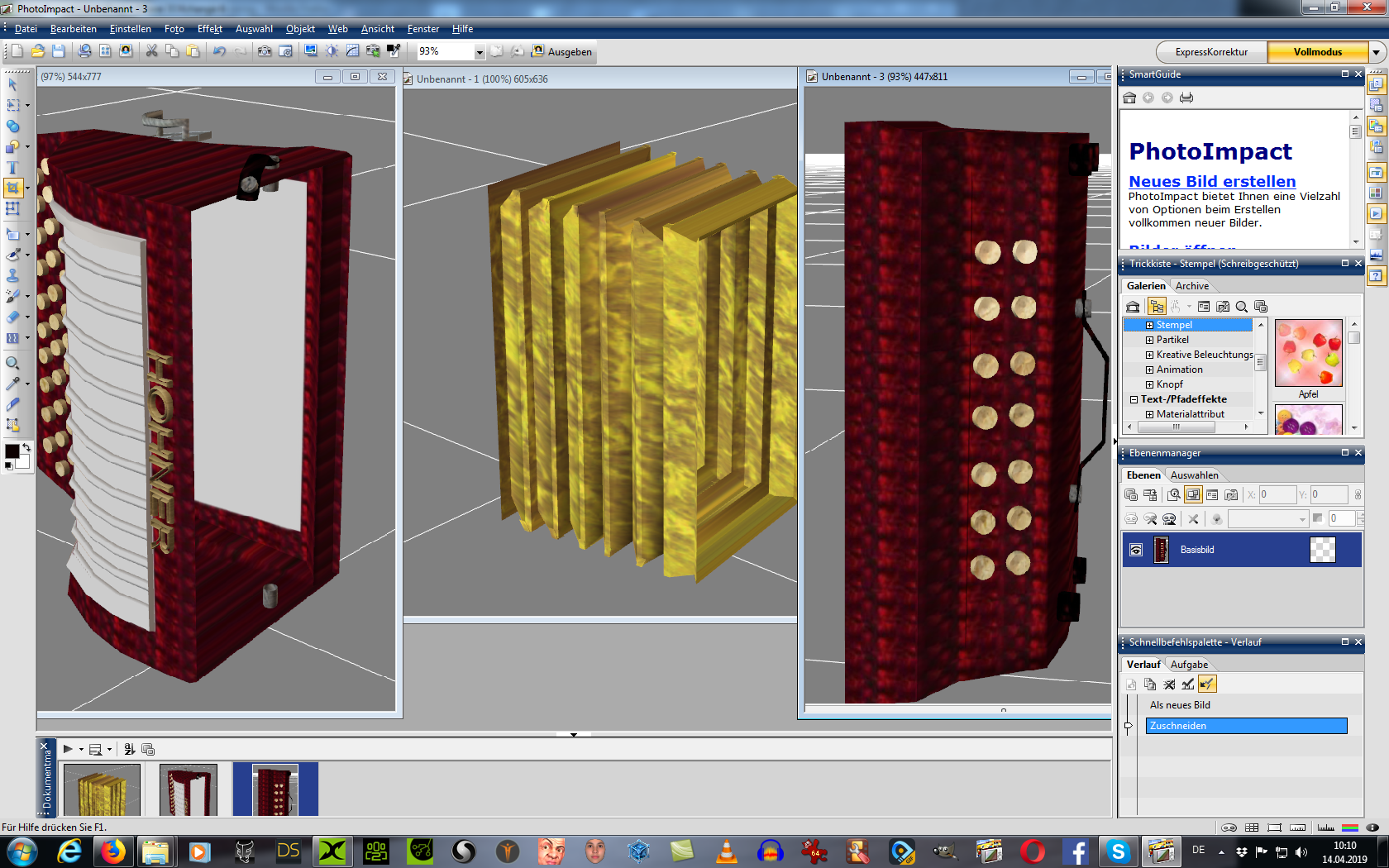This screenshot has width=1389, height=868.
Task: Toggle thumbnail view mode in Ebenenmanager
Action: (x=1193, y=495)
